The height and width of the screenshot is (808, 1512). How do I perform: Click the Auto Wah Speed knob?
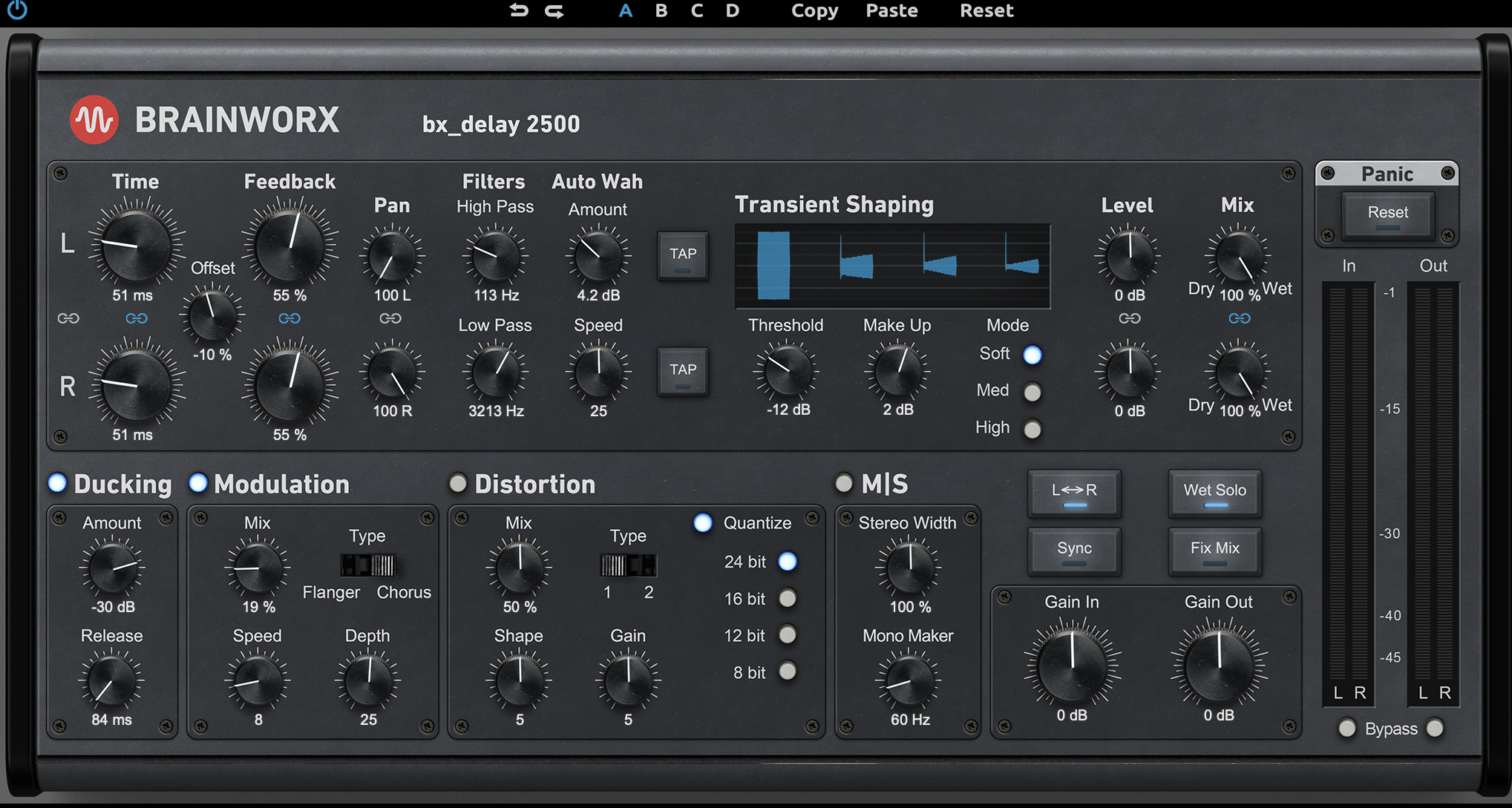(598, 372)
